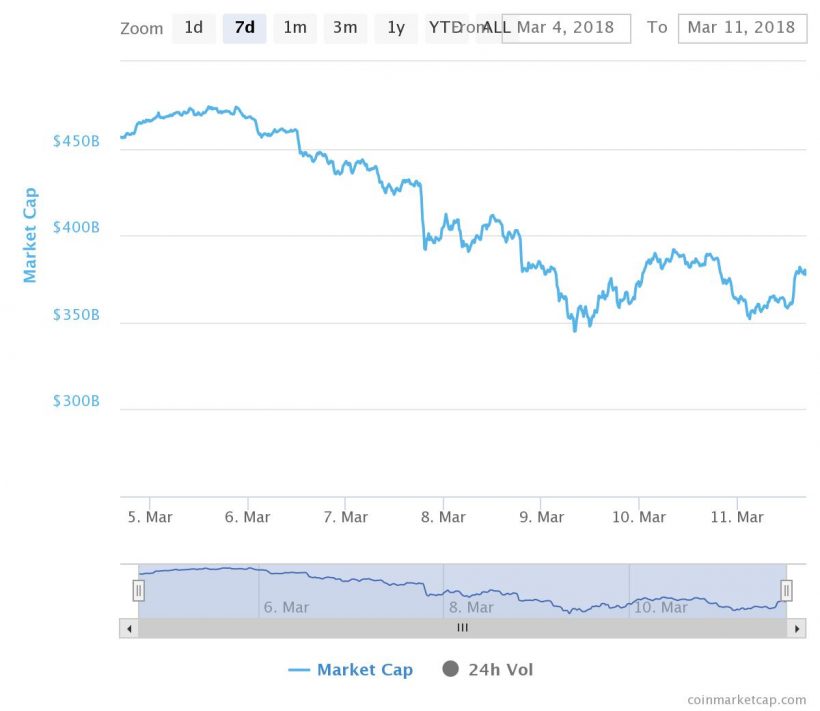Set chart zoom to 1d
Screen dimensions: 820x711
coord(194,28)
